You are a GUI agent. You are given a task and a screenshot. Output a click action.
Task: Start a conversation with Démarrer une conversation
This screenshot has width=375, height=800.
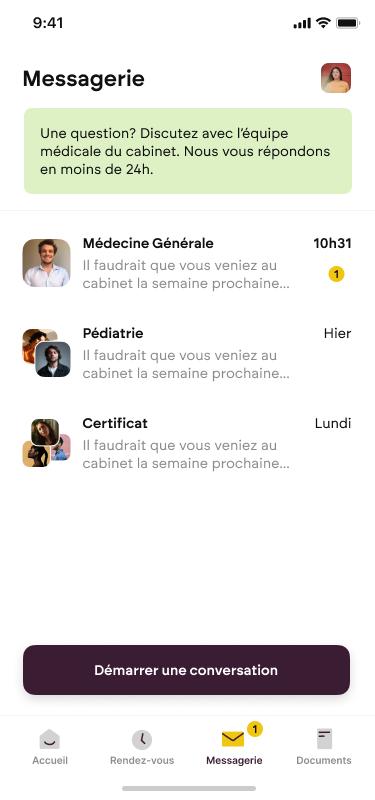coord(186,670)
